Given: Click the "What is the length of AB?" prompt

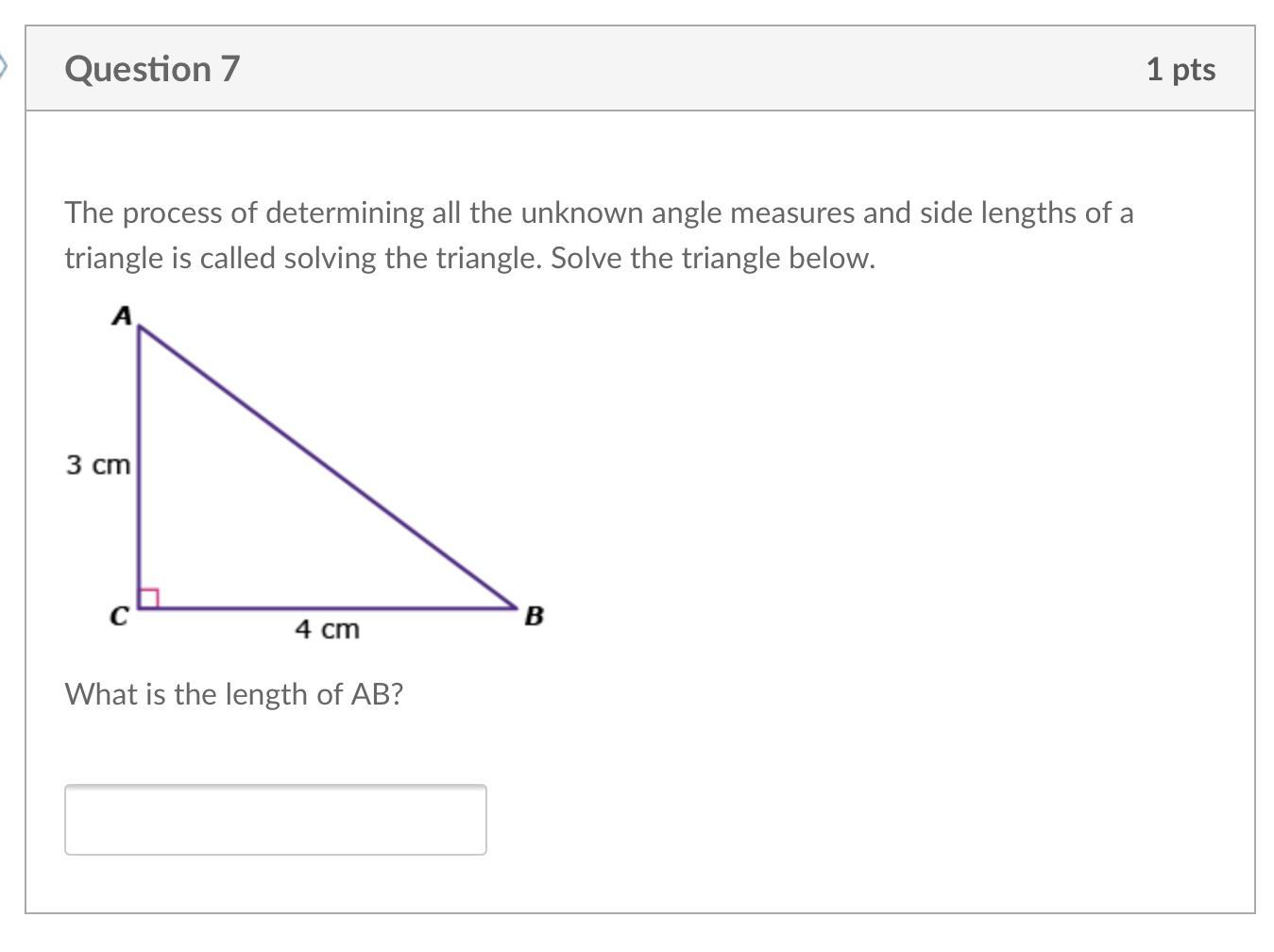Looking at the screenshot, I should point(234,694).
